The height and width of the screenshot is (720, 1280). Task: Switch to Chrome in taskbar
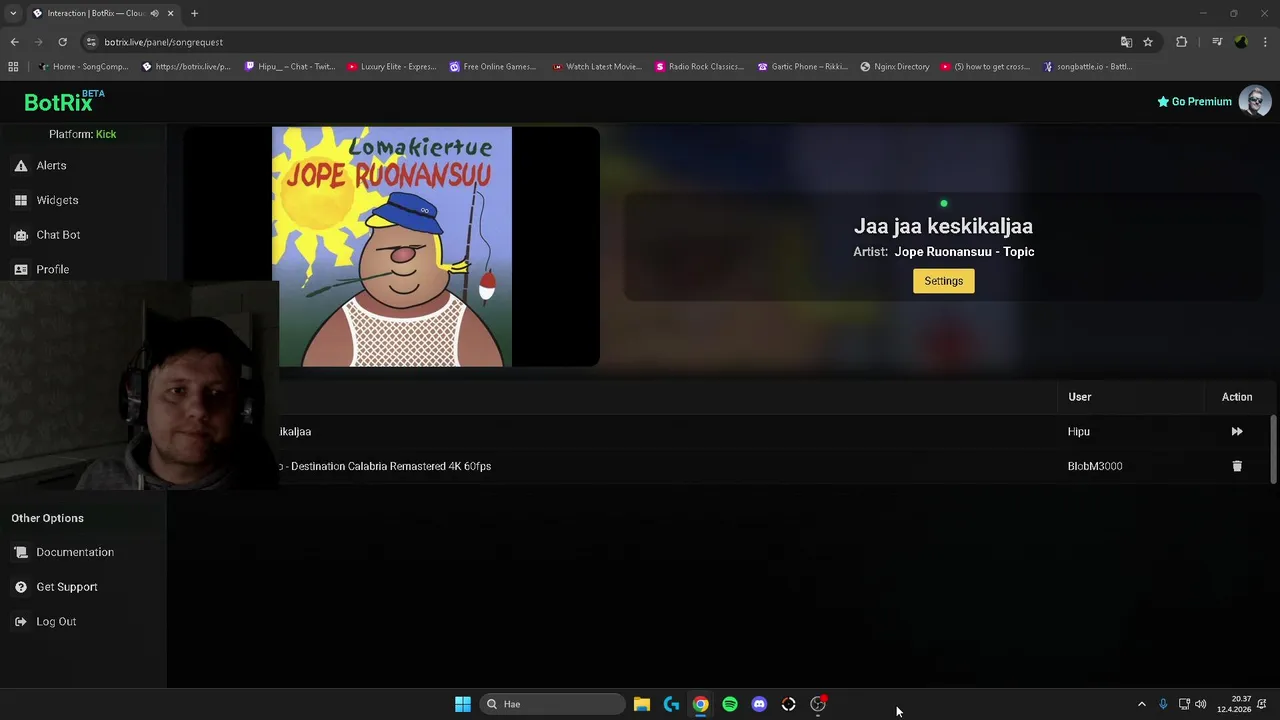click(700, 704)
